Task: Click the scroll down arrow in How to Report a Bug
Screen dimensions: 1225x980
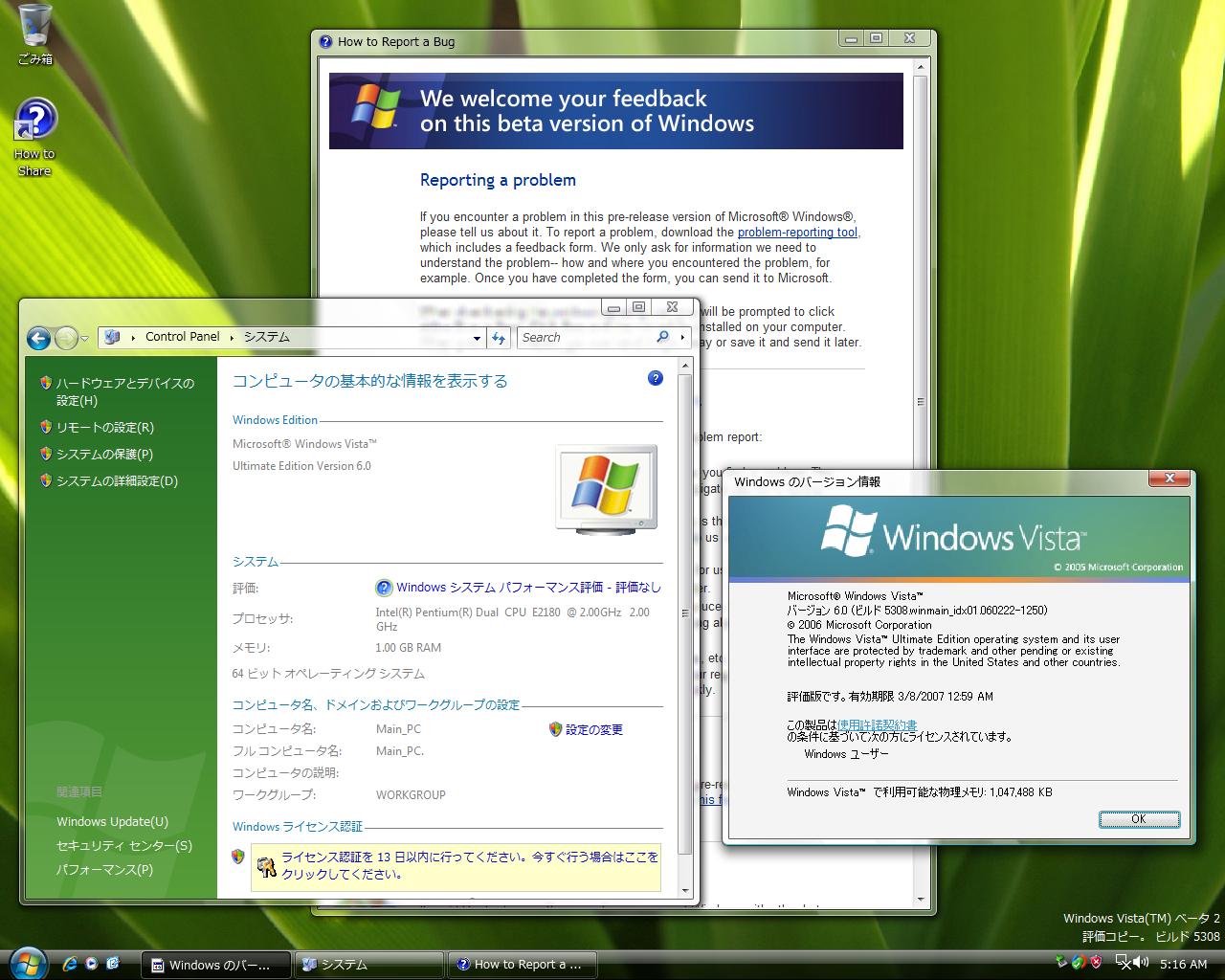Action: (921, 900)
